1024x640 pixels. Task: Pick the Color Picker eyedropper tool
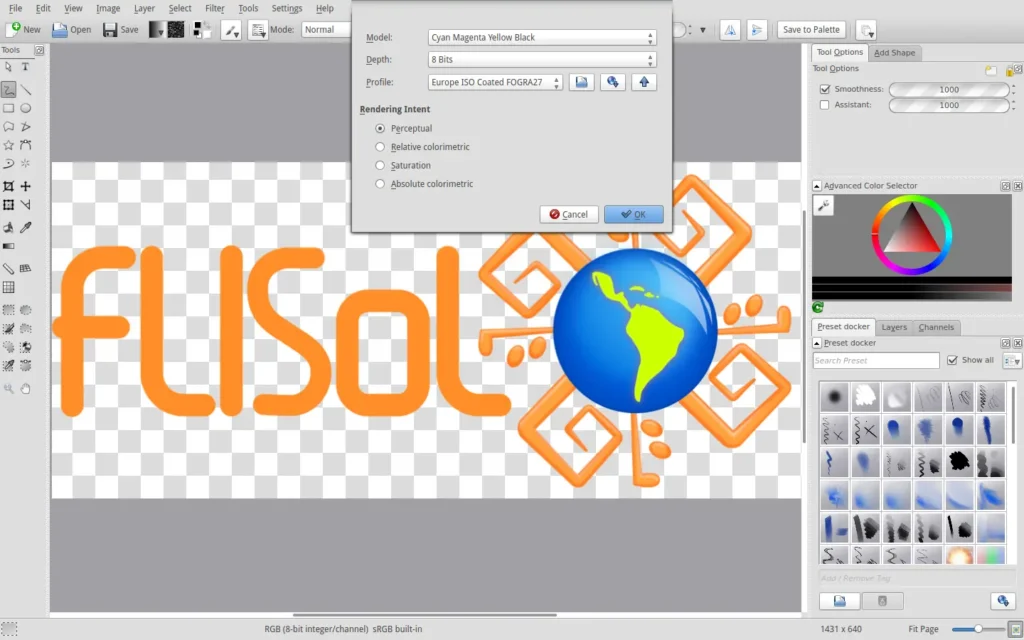tap(25, 227)
